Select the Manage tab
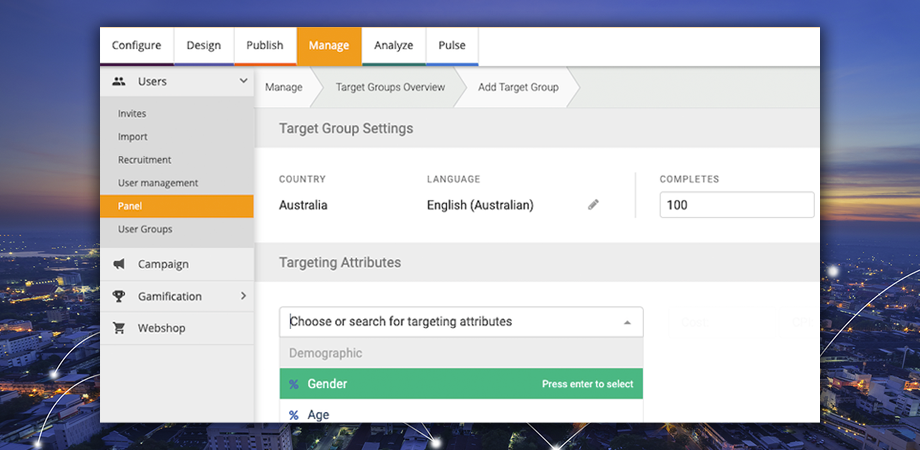Screen dimensions: 920x450 click(x=329, y=46)
